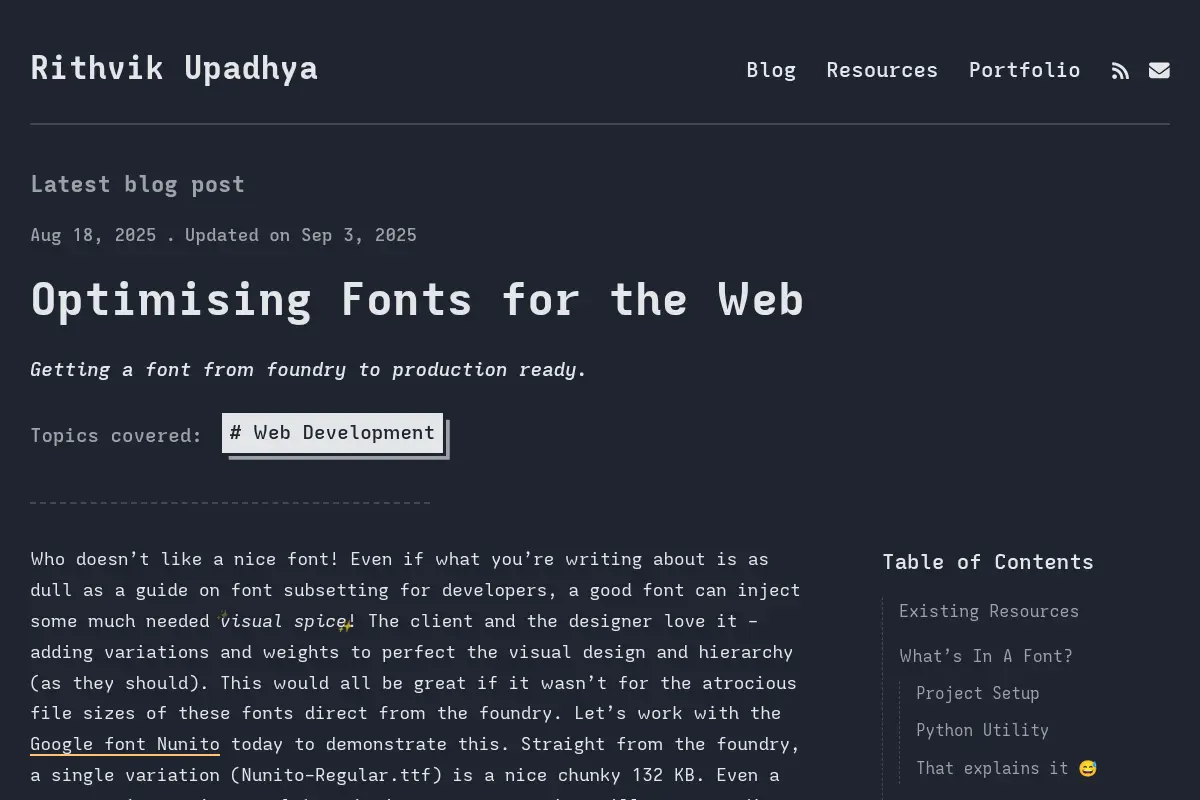Click the Rithvik Upadhya site title
Screen dimensions: 1200x800
pyautogui.click(x=174, y=68)
